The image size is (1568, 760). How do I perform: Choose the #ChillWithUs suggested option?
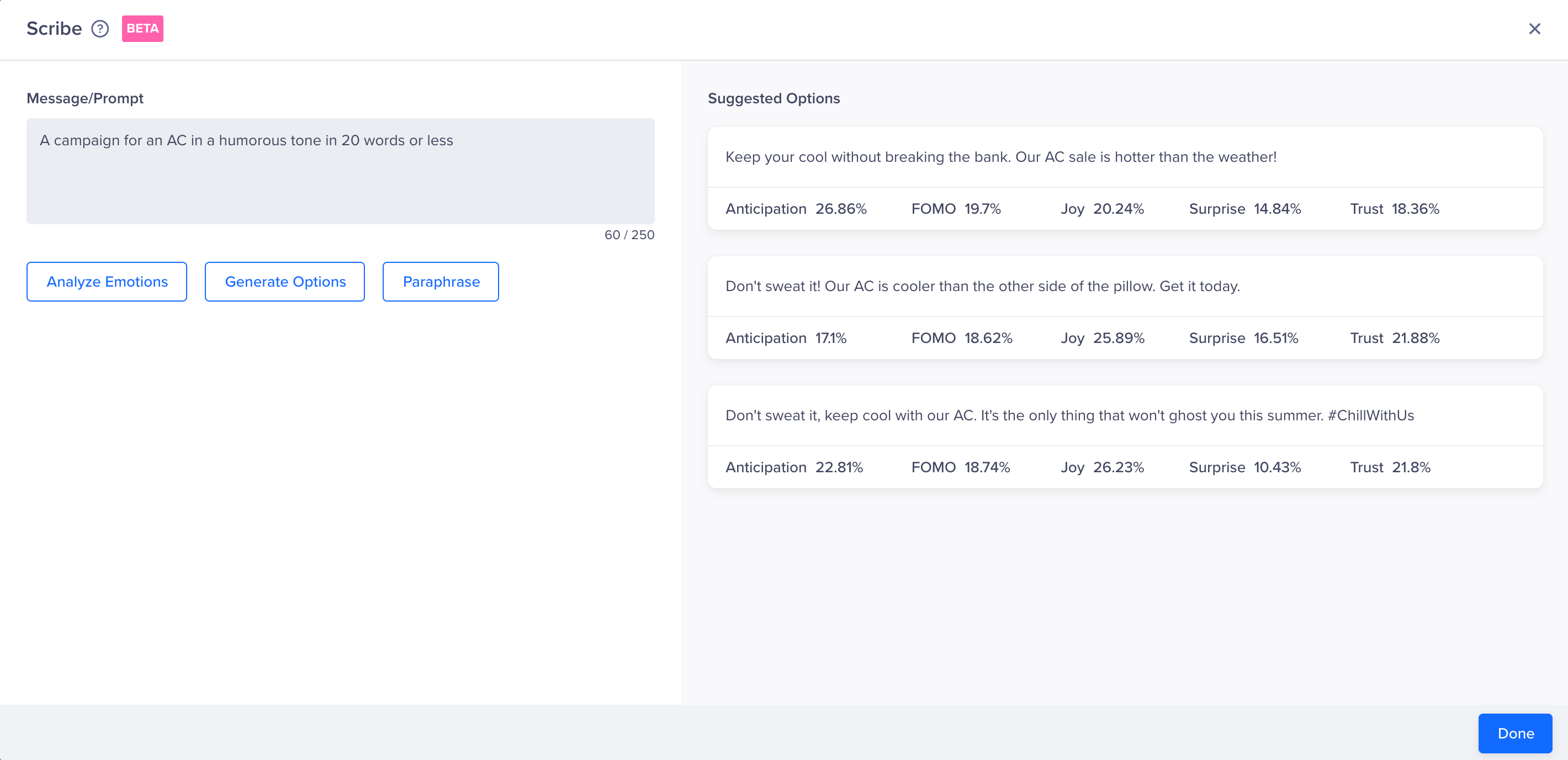1069,415
